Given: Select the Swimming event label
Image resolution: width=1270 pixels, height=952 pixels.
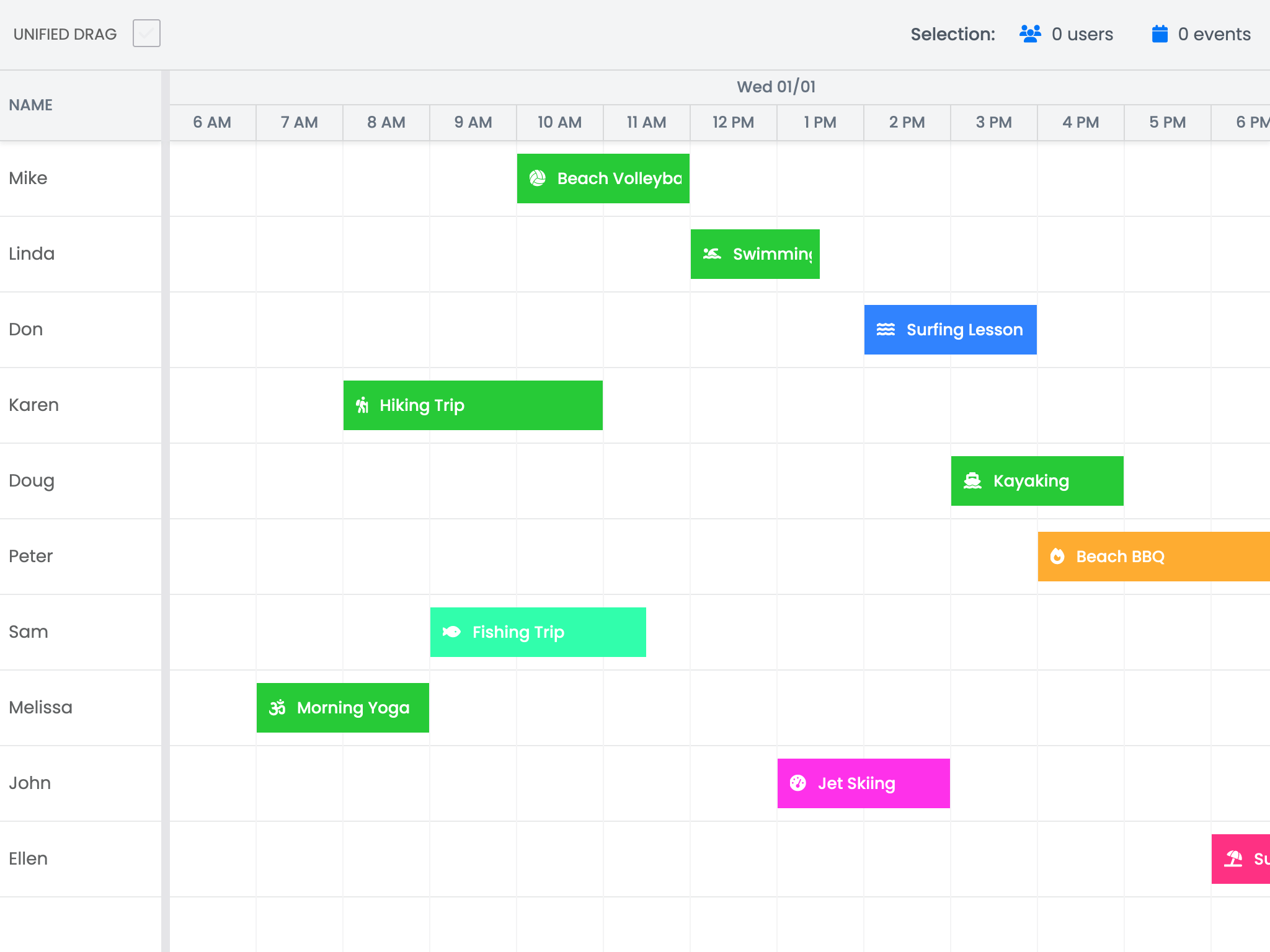Looking at the screenshot, I should pos(773,254).
